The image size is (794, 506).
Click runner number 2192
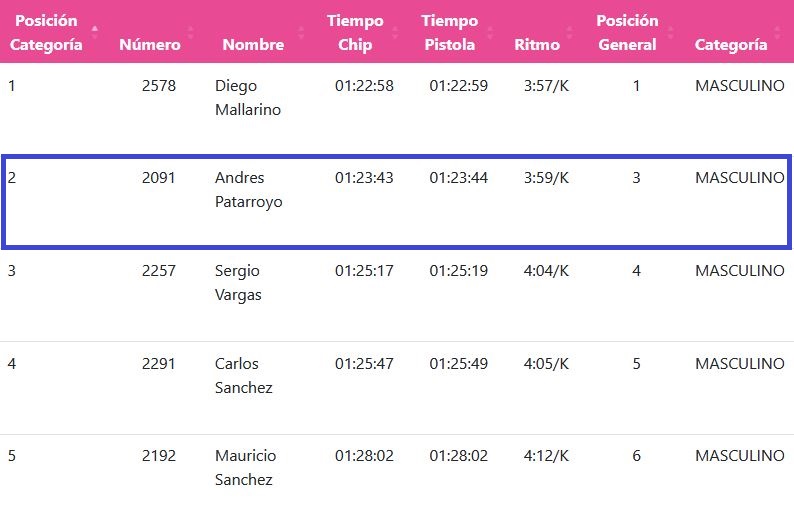pos(159,455)
